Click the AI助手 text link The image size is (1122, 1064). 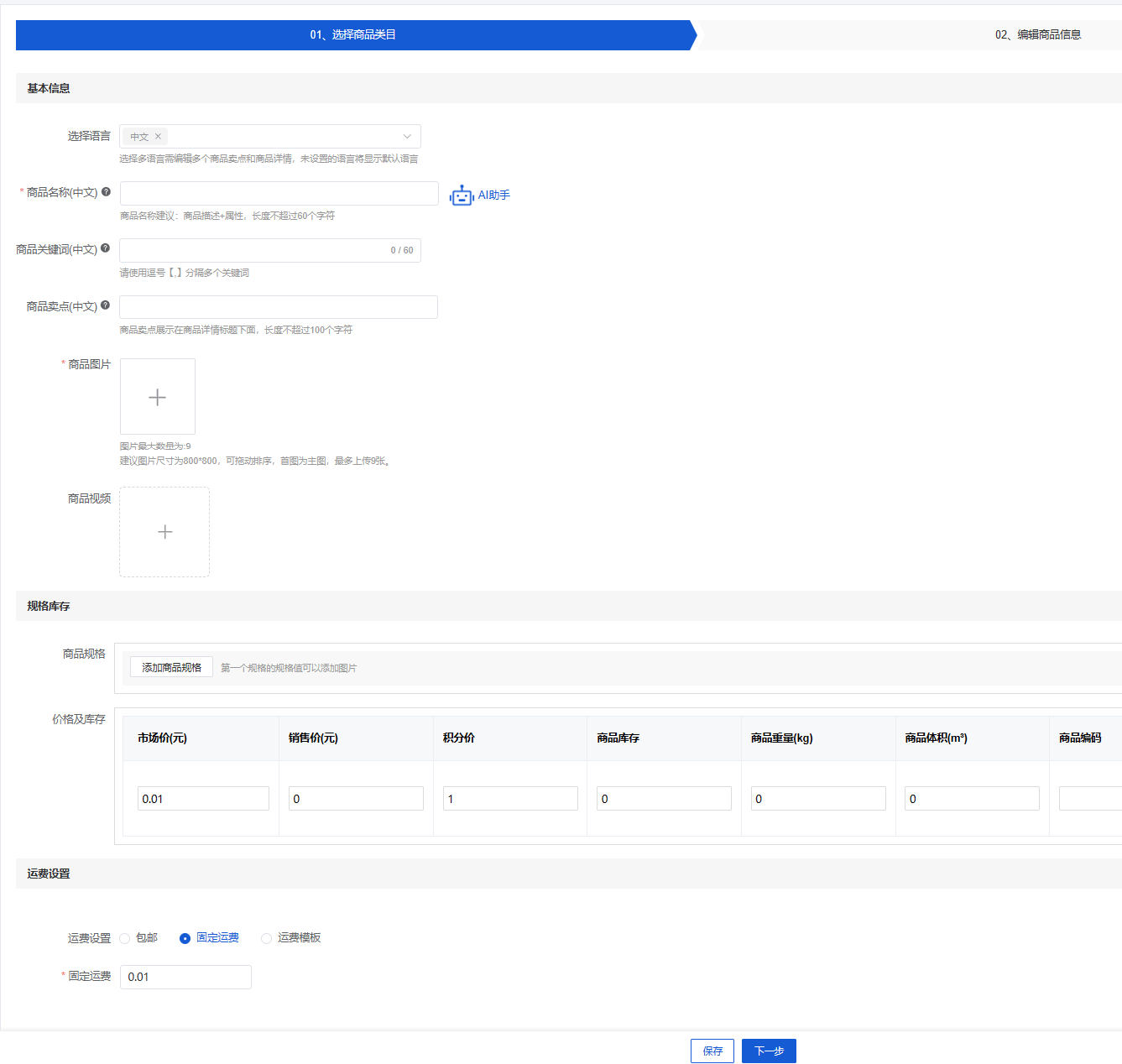point(494,195)
